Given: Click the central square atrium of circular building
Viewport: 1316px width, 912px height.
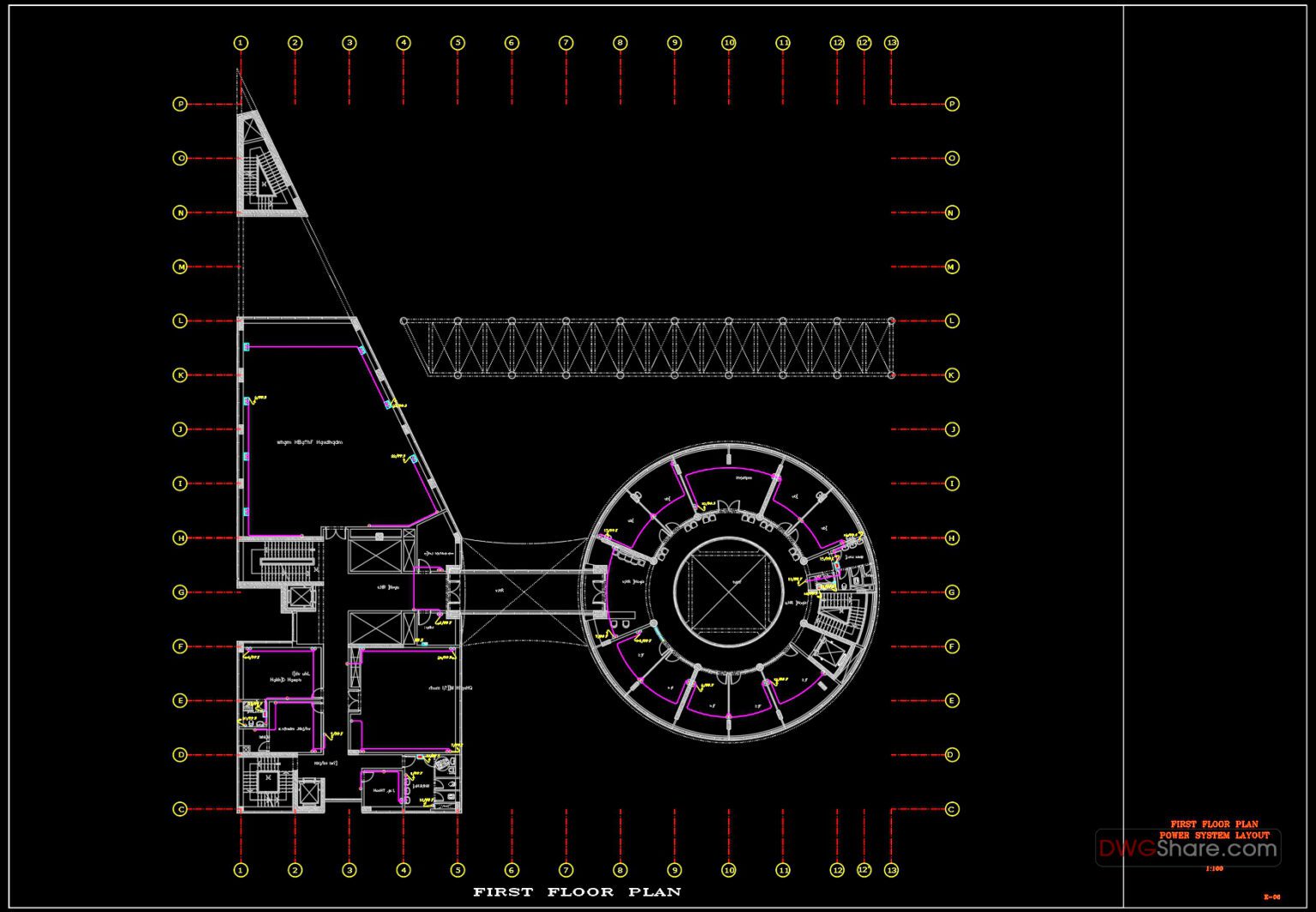Looking at the screenshot, I should click(730, 593).
